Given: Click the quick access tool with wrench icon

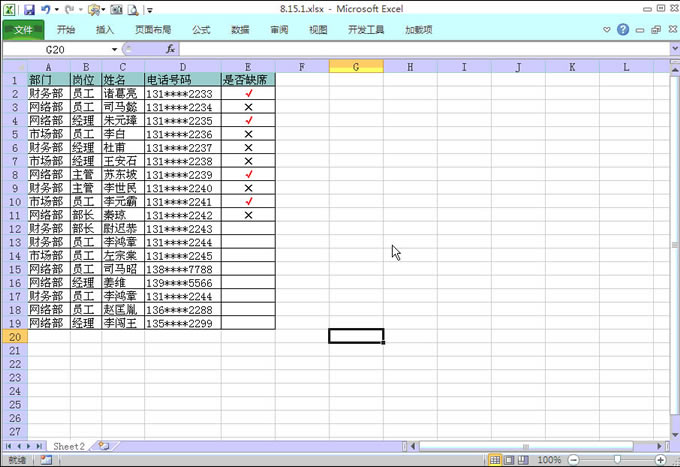Looking at the screenshot, I should [94, 9].
